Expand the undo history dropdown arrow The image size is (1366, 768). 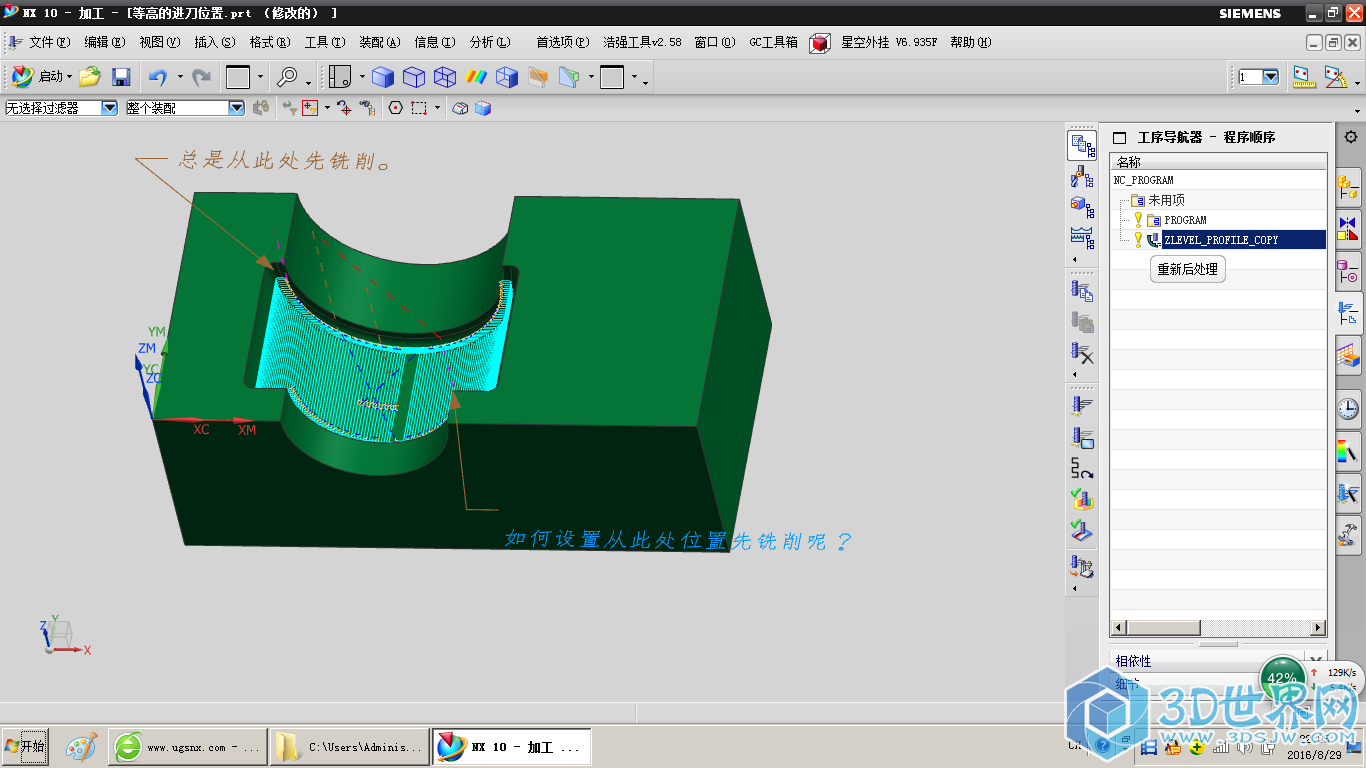[x=180, y=77]
